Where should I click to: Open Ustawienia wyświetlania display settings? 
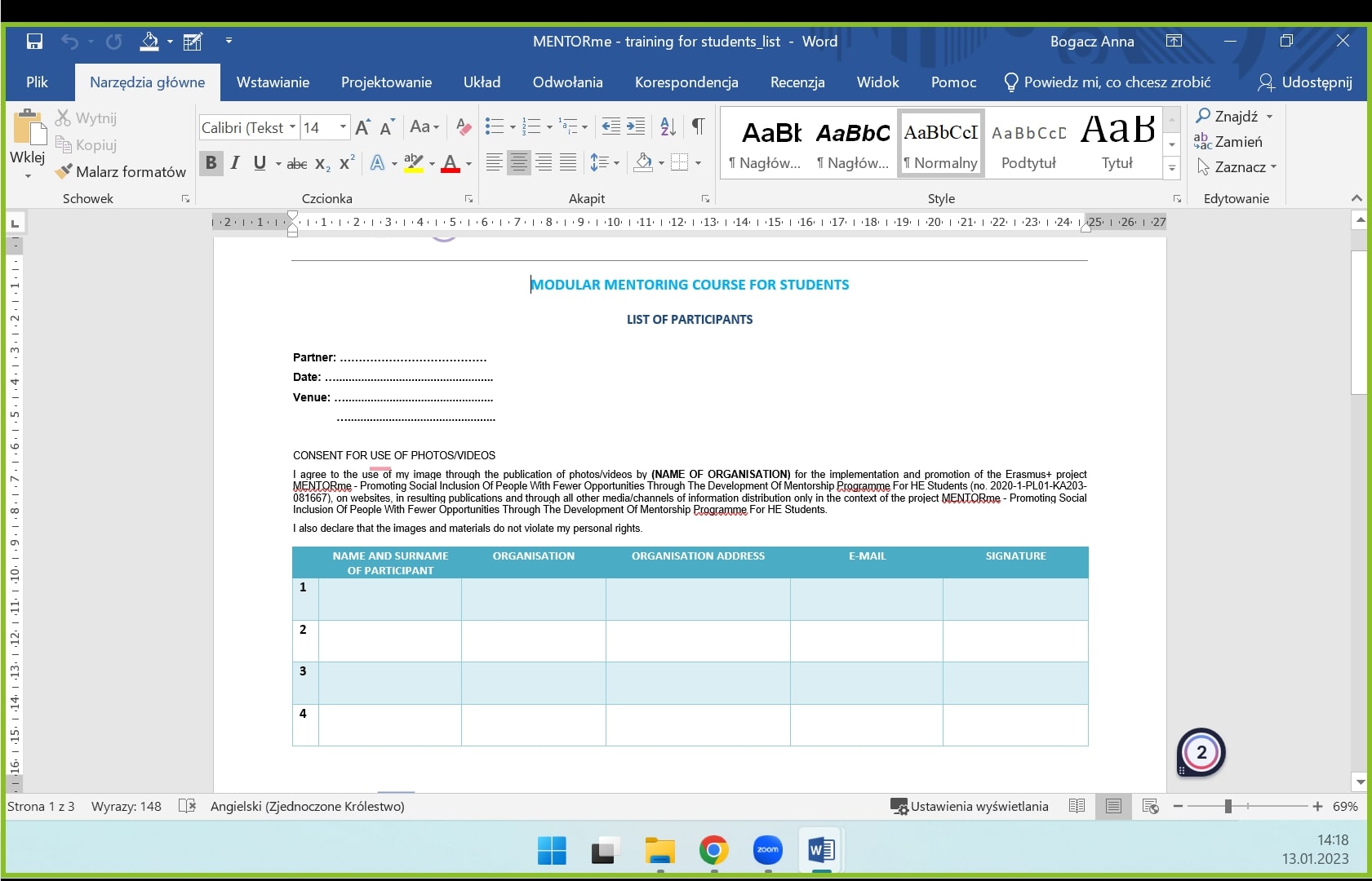coord(969,806)
